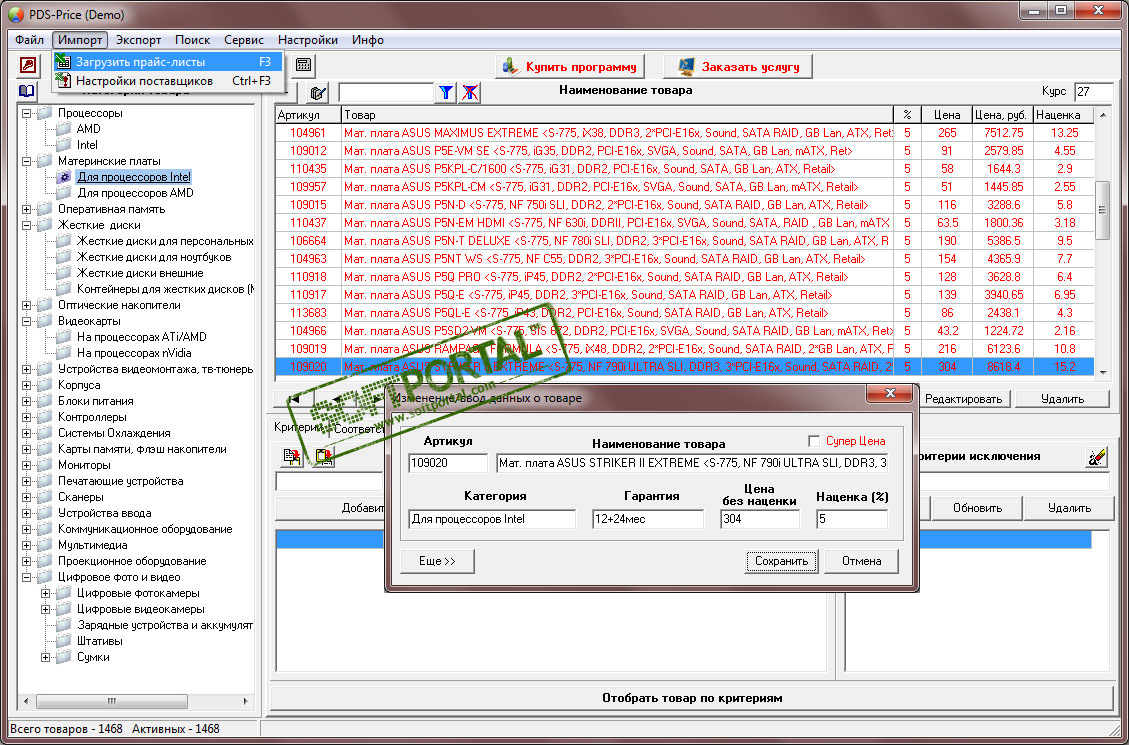
Task: Select the Штативы folder
Action: (x=99, y=641)
